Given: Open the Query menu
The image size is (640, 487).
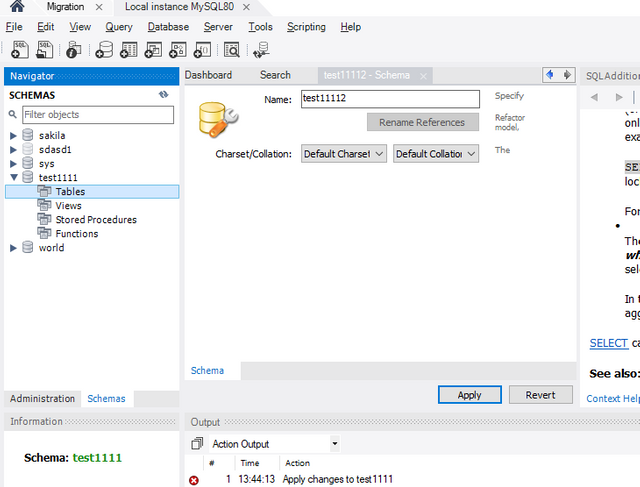Looking at the screenshot, I should coord(119,27).
